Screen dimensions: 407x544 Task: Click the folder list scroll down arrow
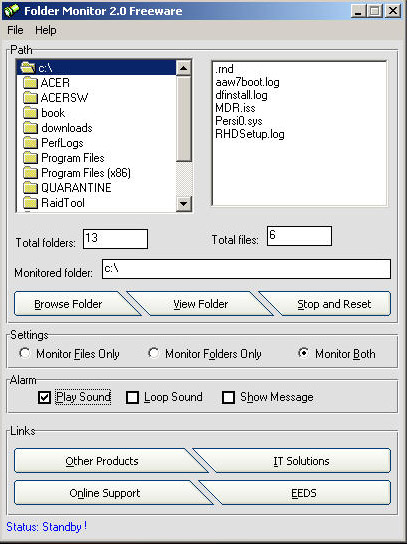click(183, 204)
